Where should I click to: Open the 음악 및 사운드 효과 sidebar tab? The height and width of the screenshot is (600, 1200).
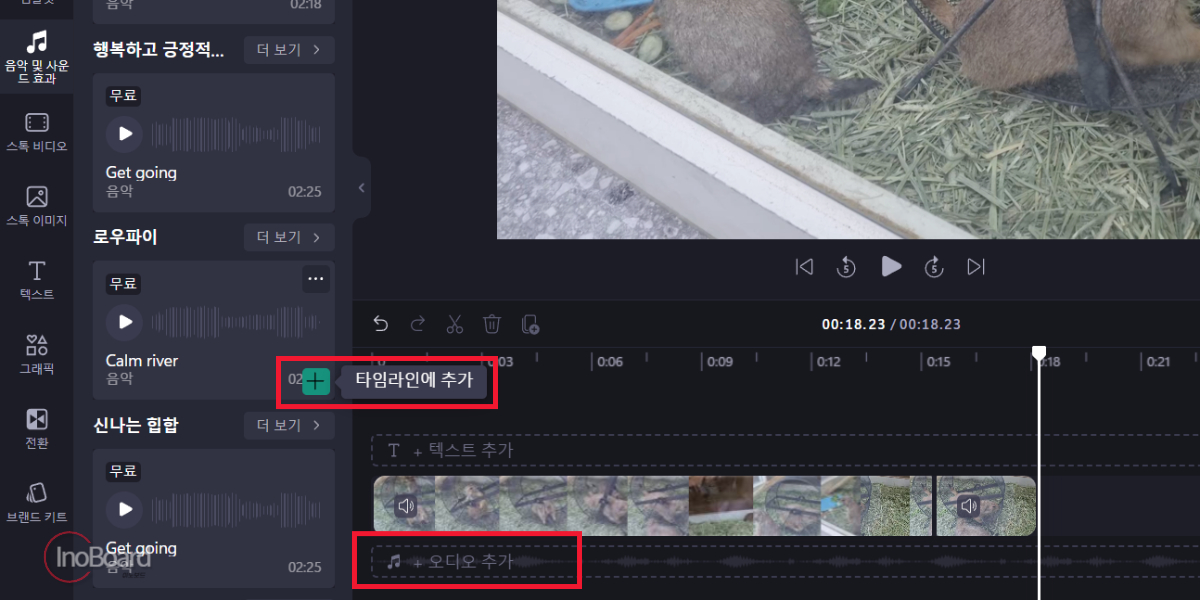point(36,57)
